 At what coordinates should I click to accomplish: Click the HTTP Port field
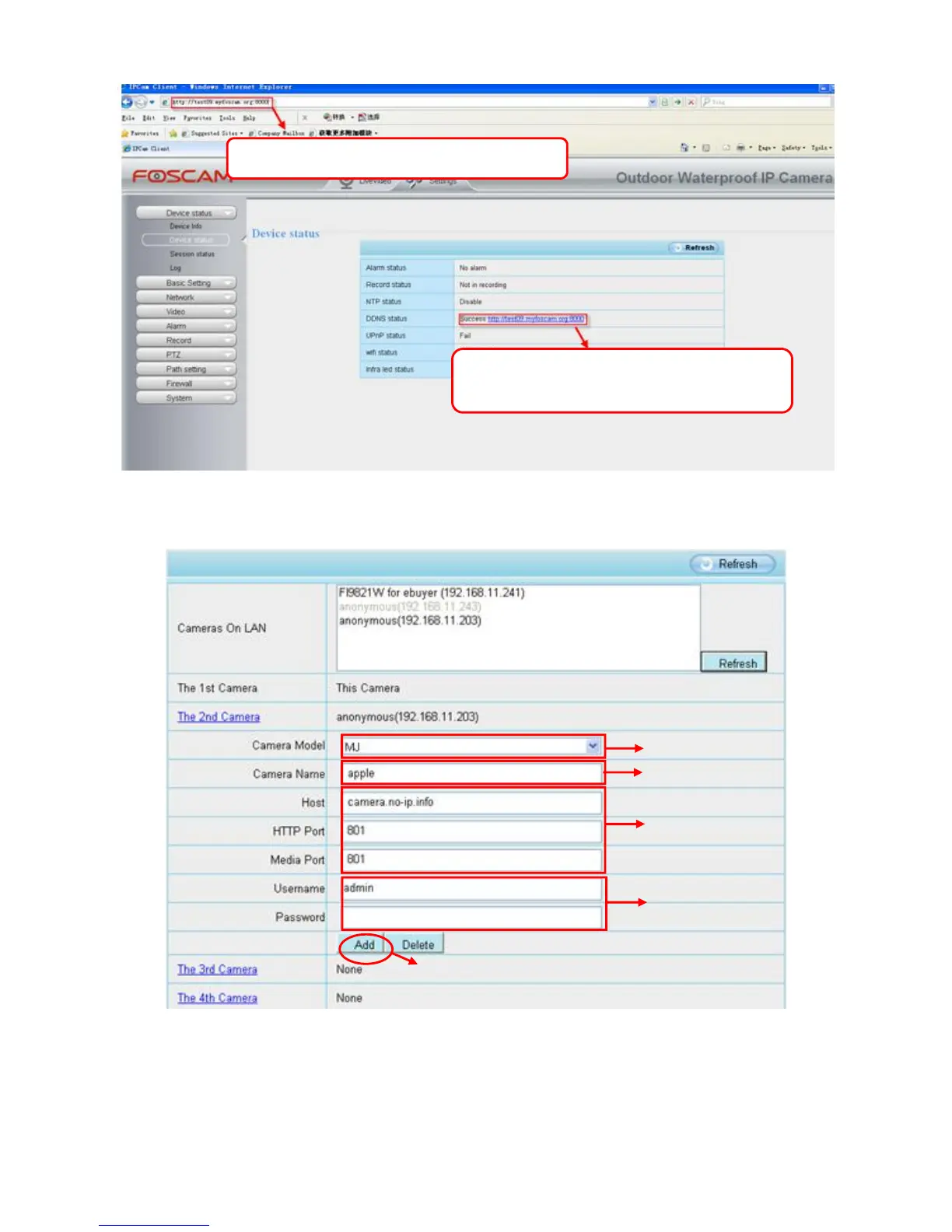coord(473,831)
